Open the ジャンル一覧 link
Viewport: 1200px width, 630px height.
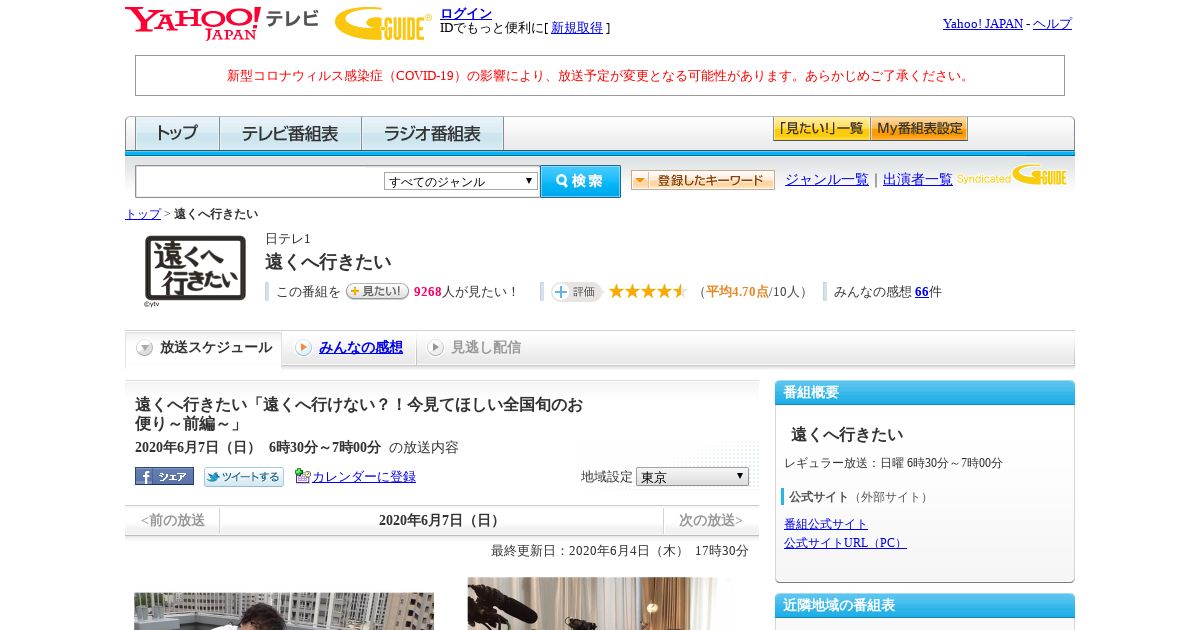point(827,179)
